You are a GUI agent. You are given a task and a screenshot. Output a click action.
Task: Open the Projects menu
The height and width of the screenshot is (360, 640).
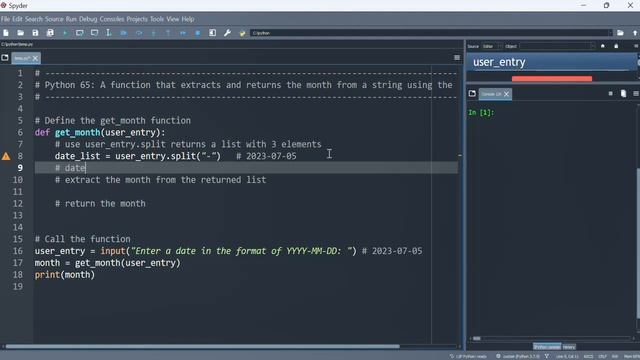[x=137, y=19]
